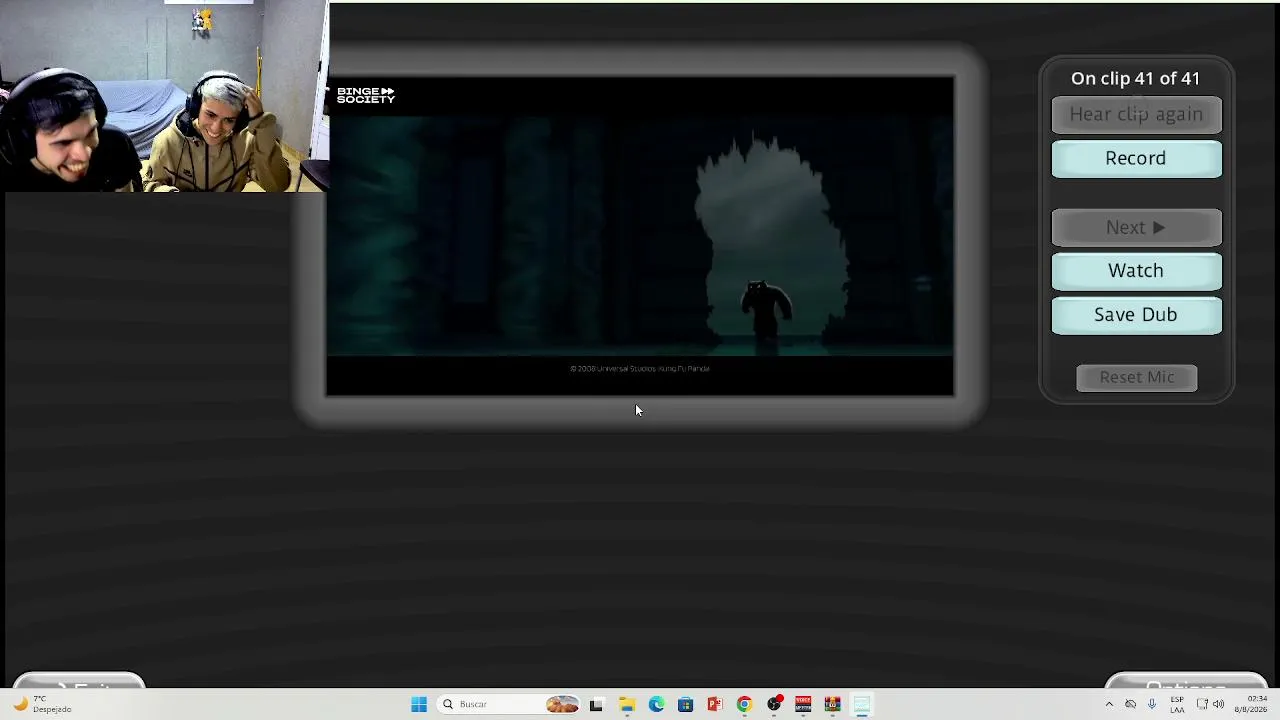The height and width of the screenshot is (720, 1280).
Task: Open PowerPoint from the taskbar
Action: (715, 705)
